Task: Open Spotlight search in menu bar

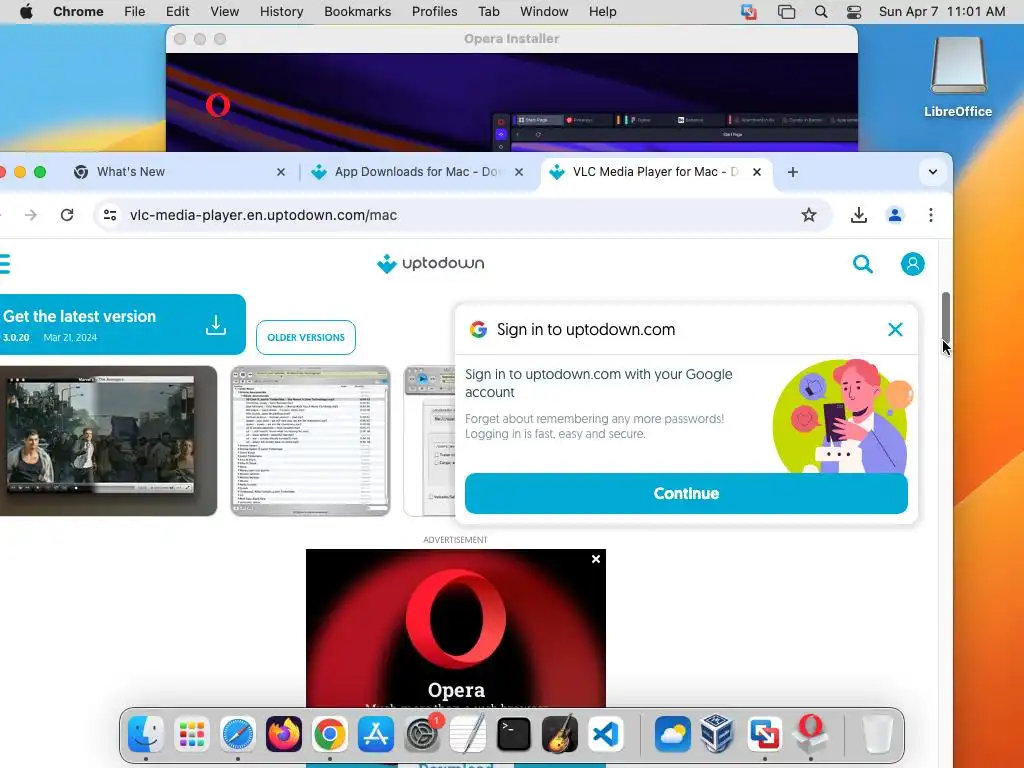Action: click(821, 12)
